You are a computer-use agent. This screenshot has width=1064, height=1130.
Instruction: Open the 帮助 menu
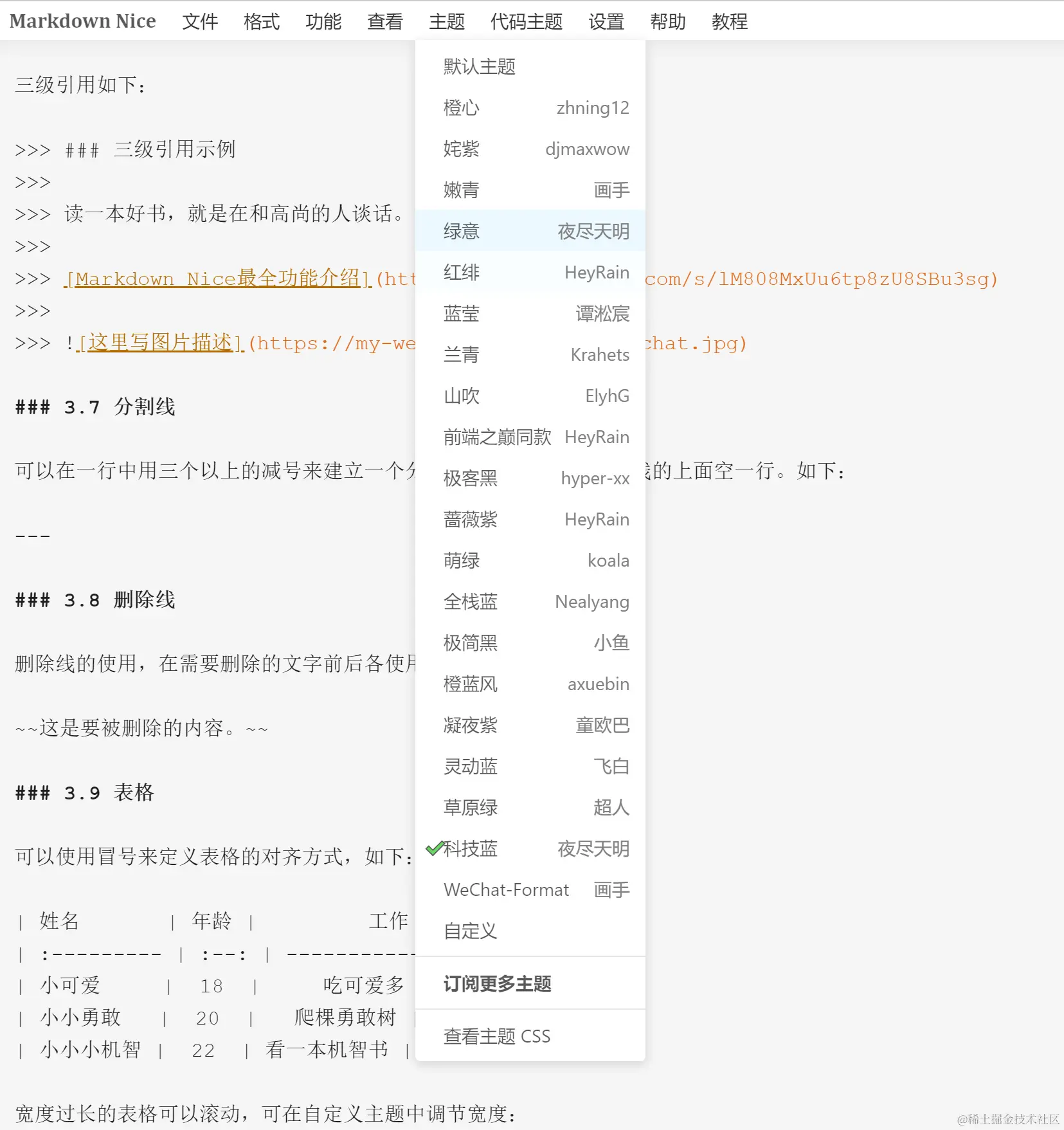[x=668, y=21]
